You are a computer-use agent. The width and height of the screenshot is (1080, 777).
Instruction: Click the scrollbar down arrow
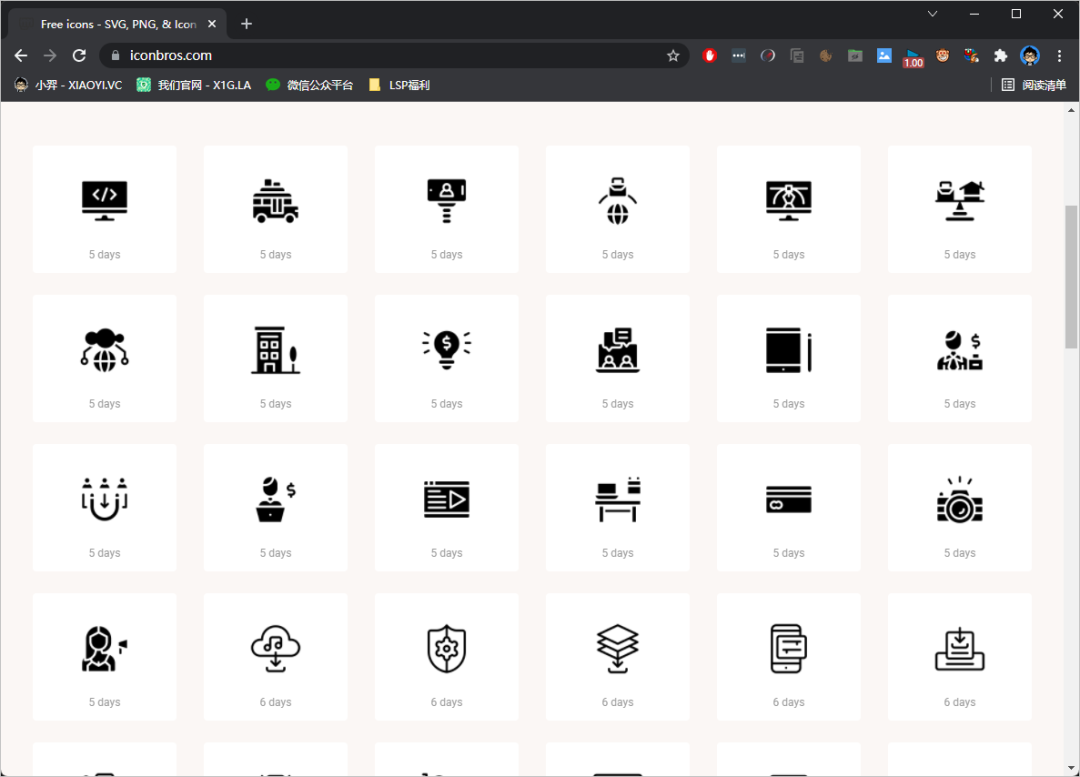tap(1071, 768)
